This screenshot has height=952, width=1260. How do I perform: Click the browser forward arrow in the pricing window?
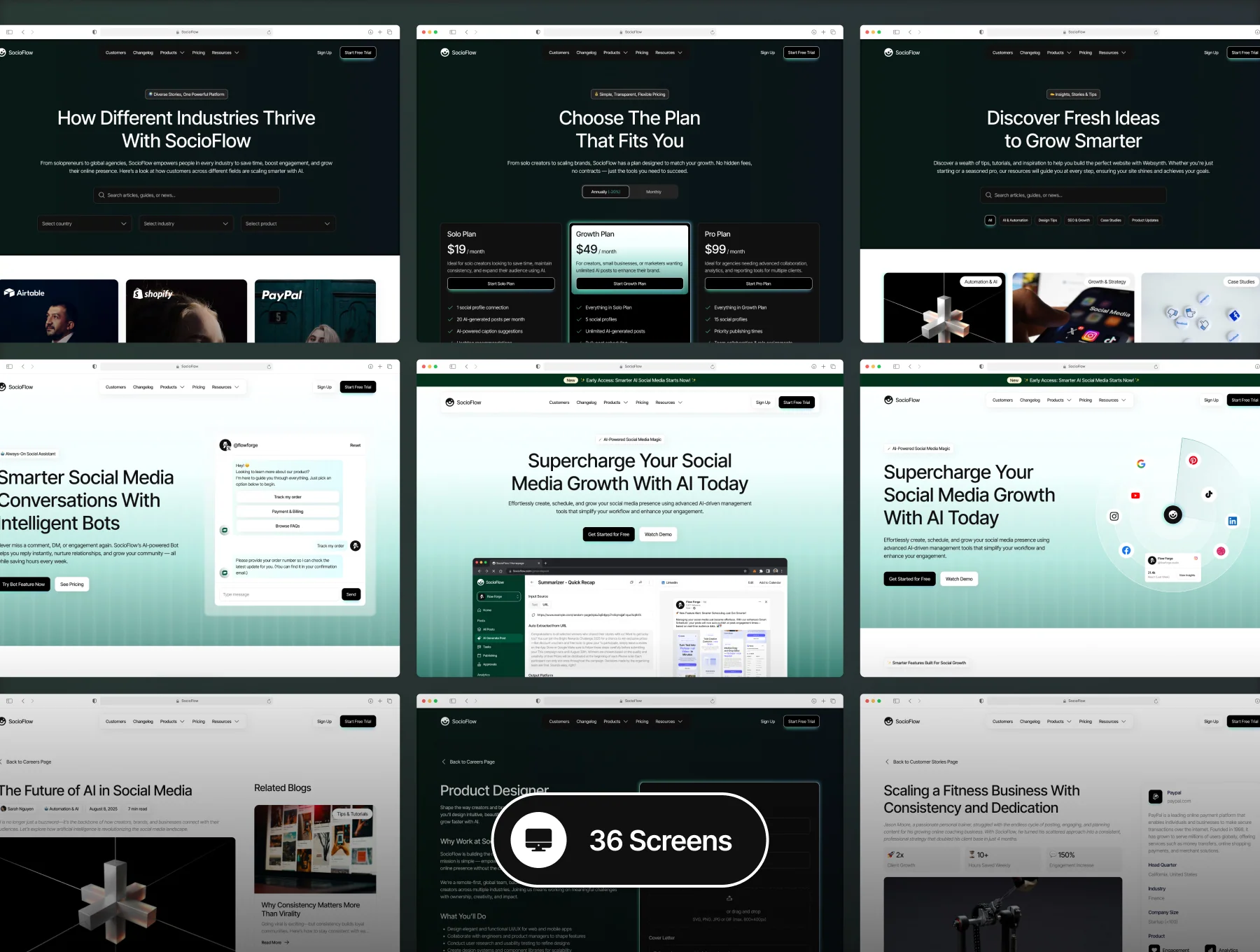pyautogui.click(x=476, y=32)
